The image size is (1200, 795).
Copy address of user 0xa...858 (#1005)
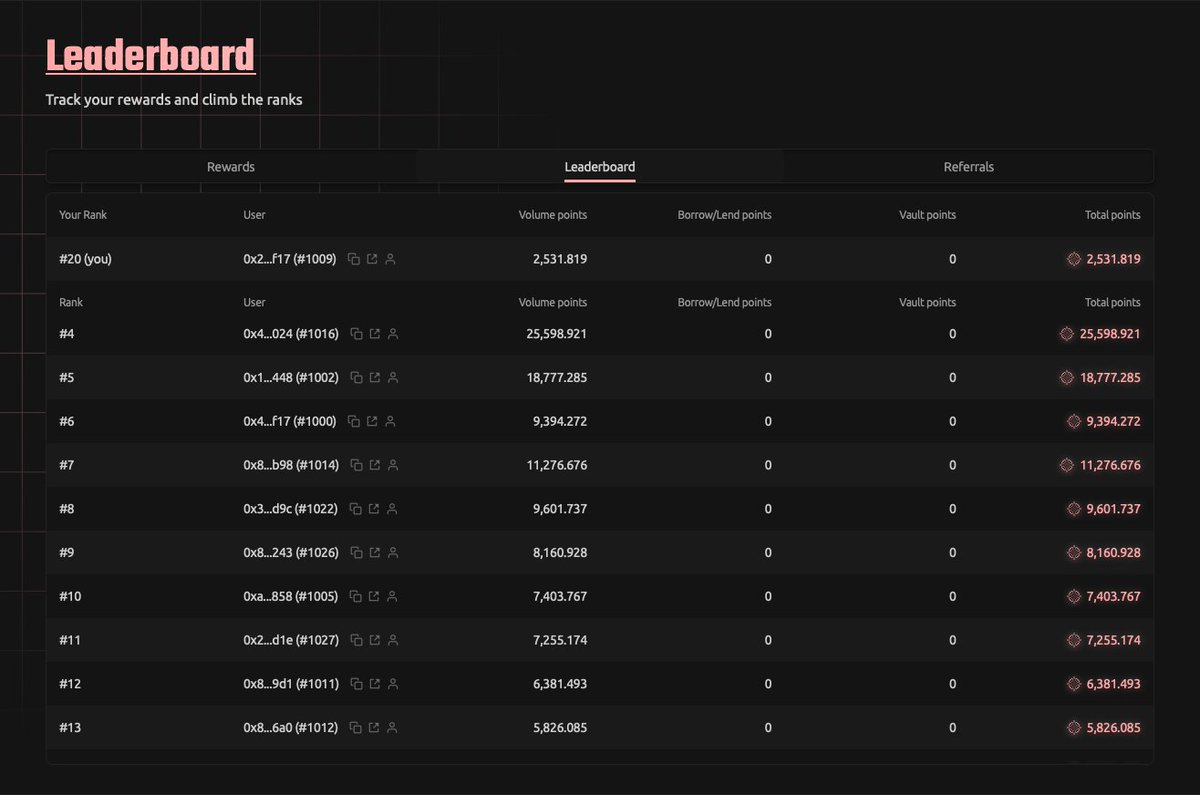click(x=356, y=597)
